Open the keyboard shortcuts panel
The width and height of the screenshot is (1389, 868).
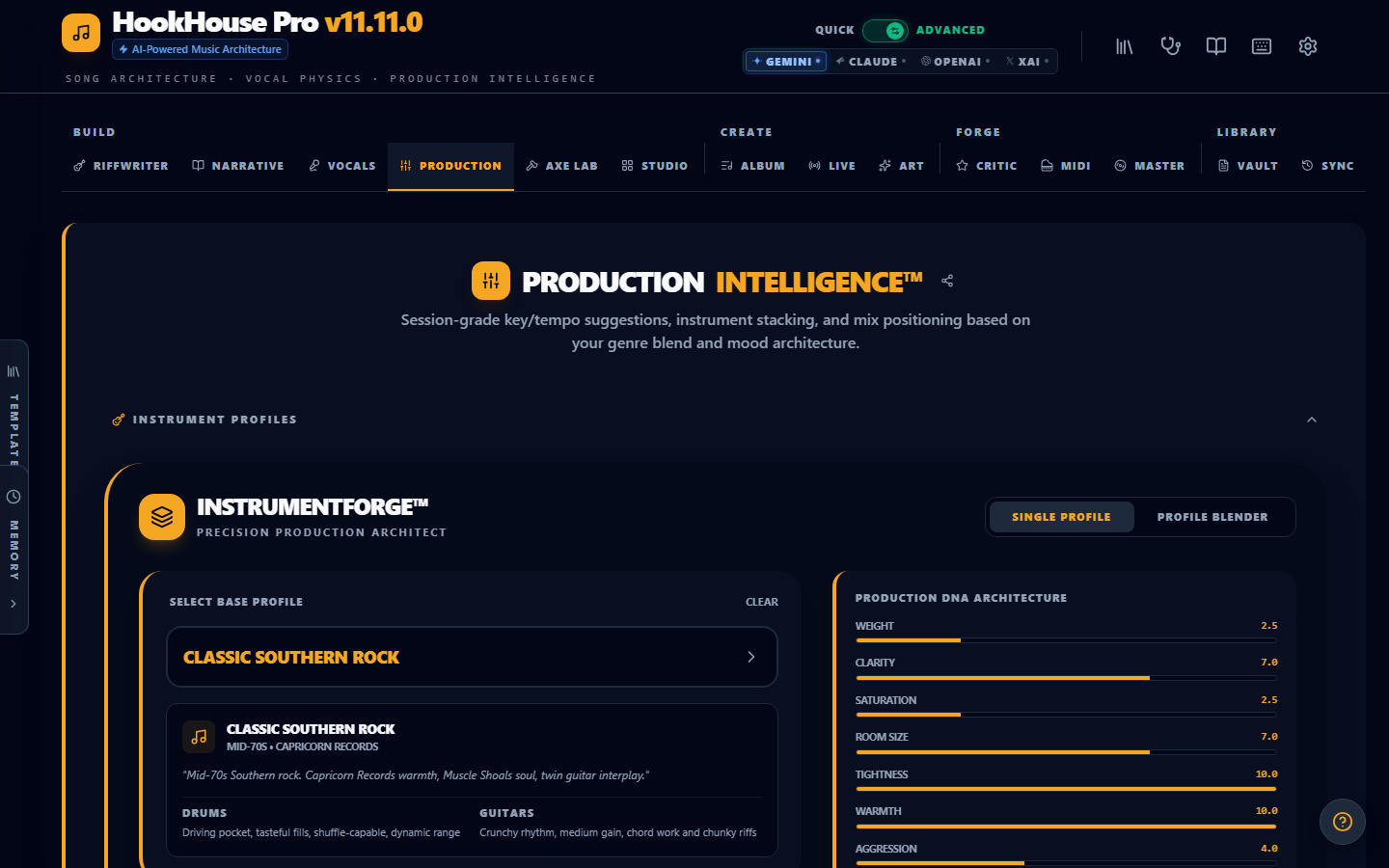pos(1262,45)
